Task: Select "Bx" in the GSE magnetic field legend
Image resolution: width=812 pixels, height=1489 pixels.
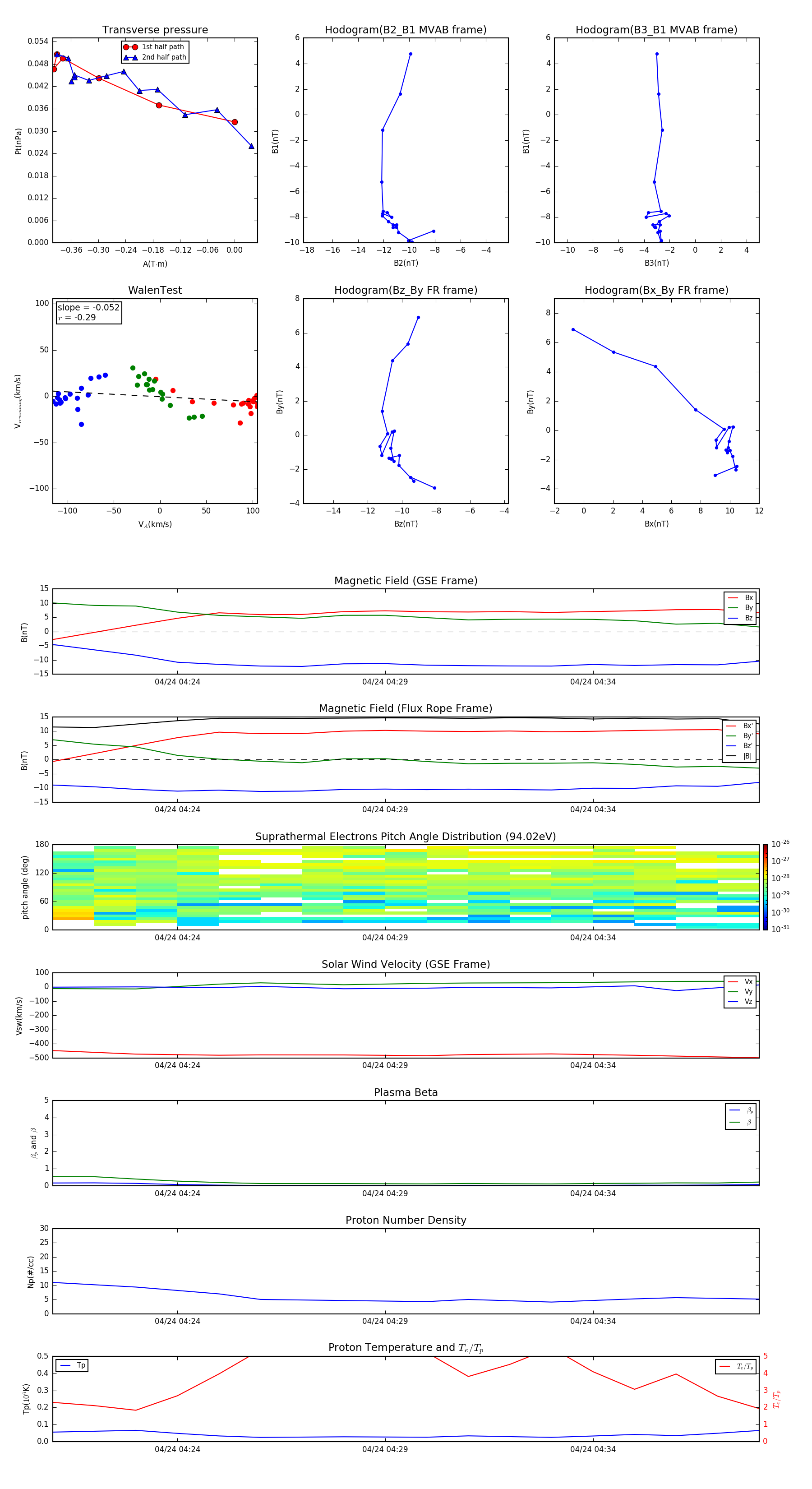Action: (740, 598)
